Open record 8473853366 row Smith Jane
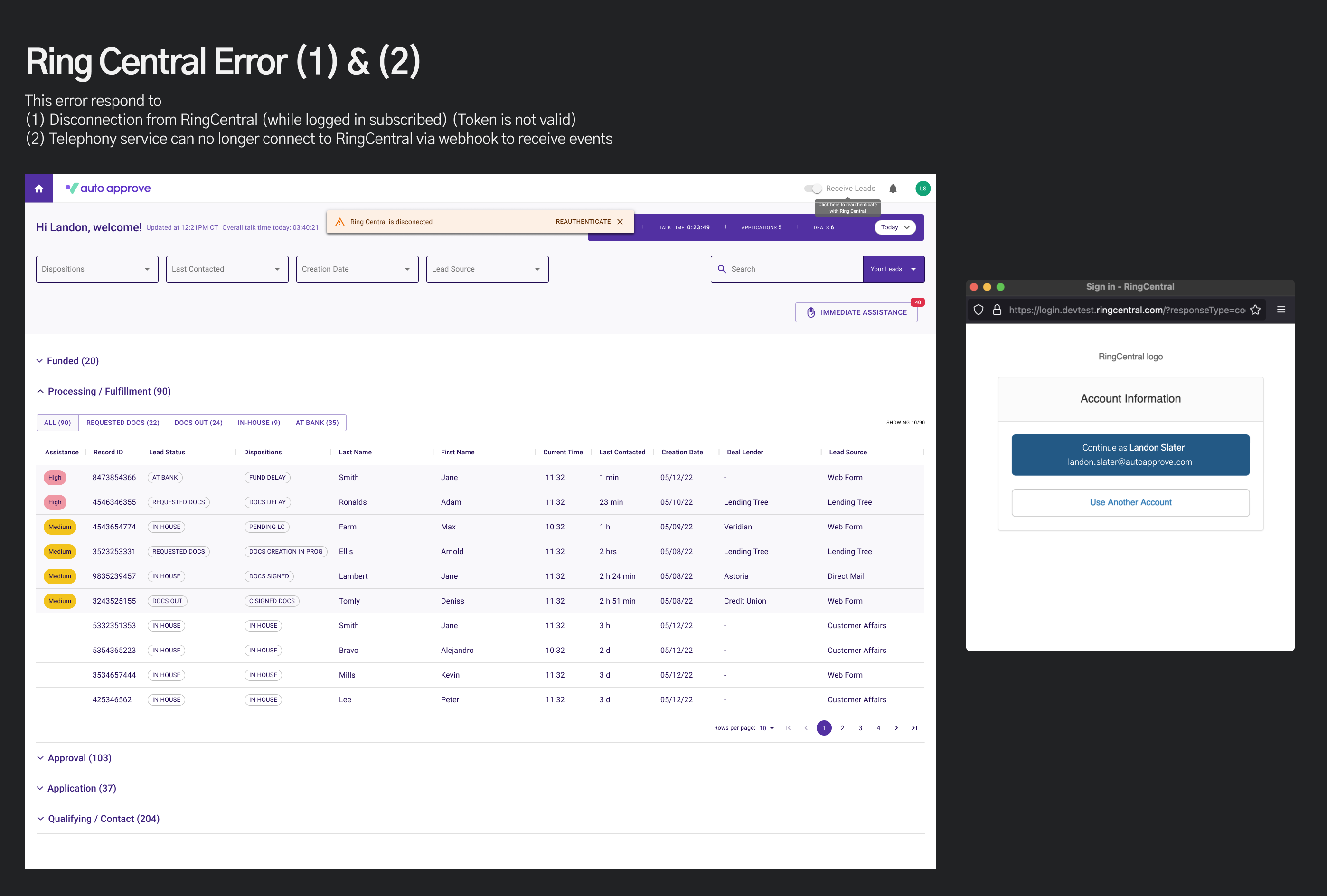This screenshot has height=896, width=1327. click(x=480, y=477)
